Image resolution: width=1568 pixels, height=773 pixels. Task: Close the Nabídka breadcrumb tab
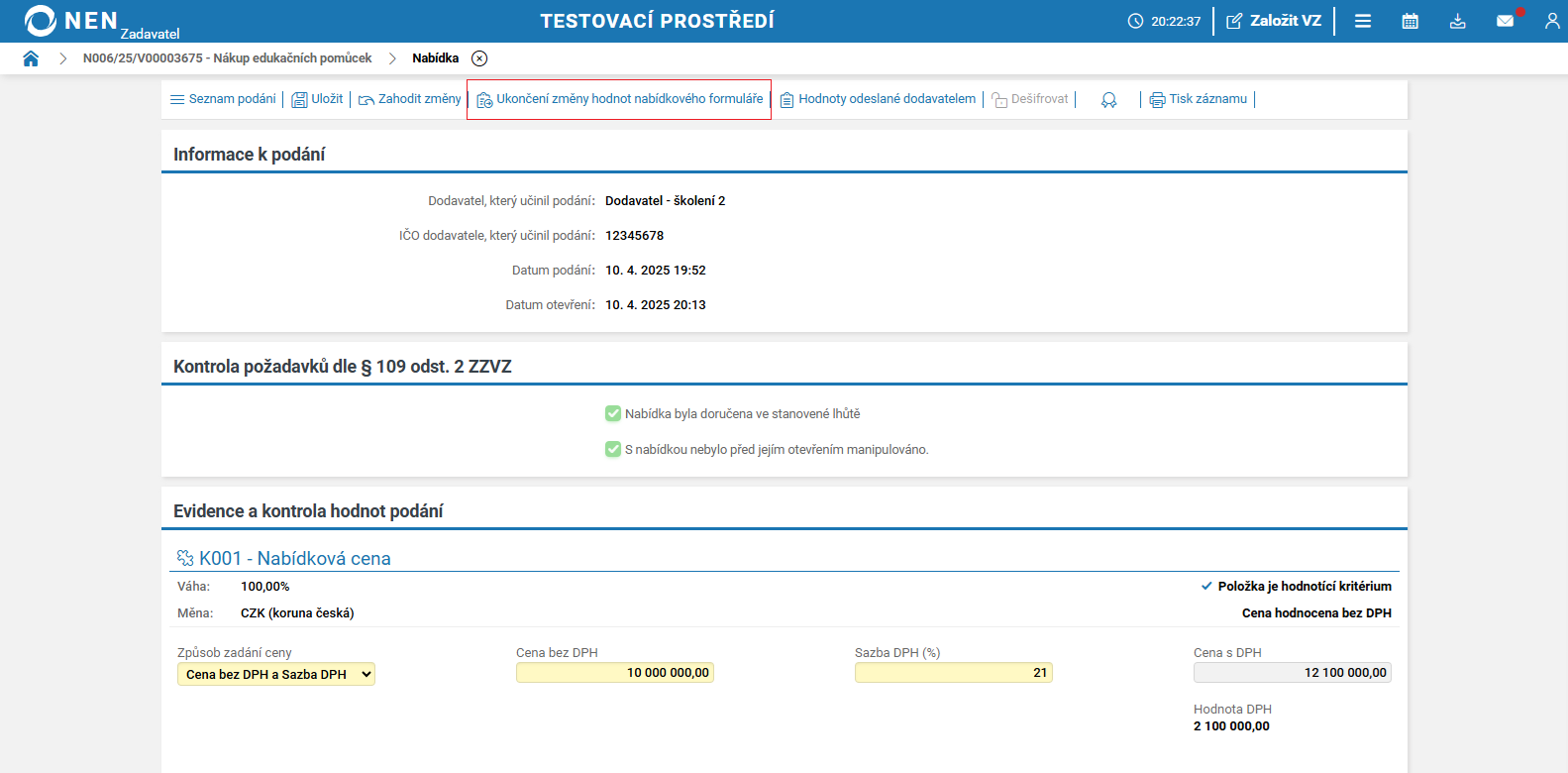click(479, 58)
